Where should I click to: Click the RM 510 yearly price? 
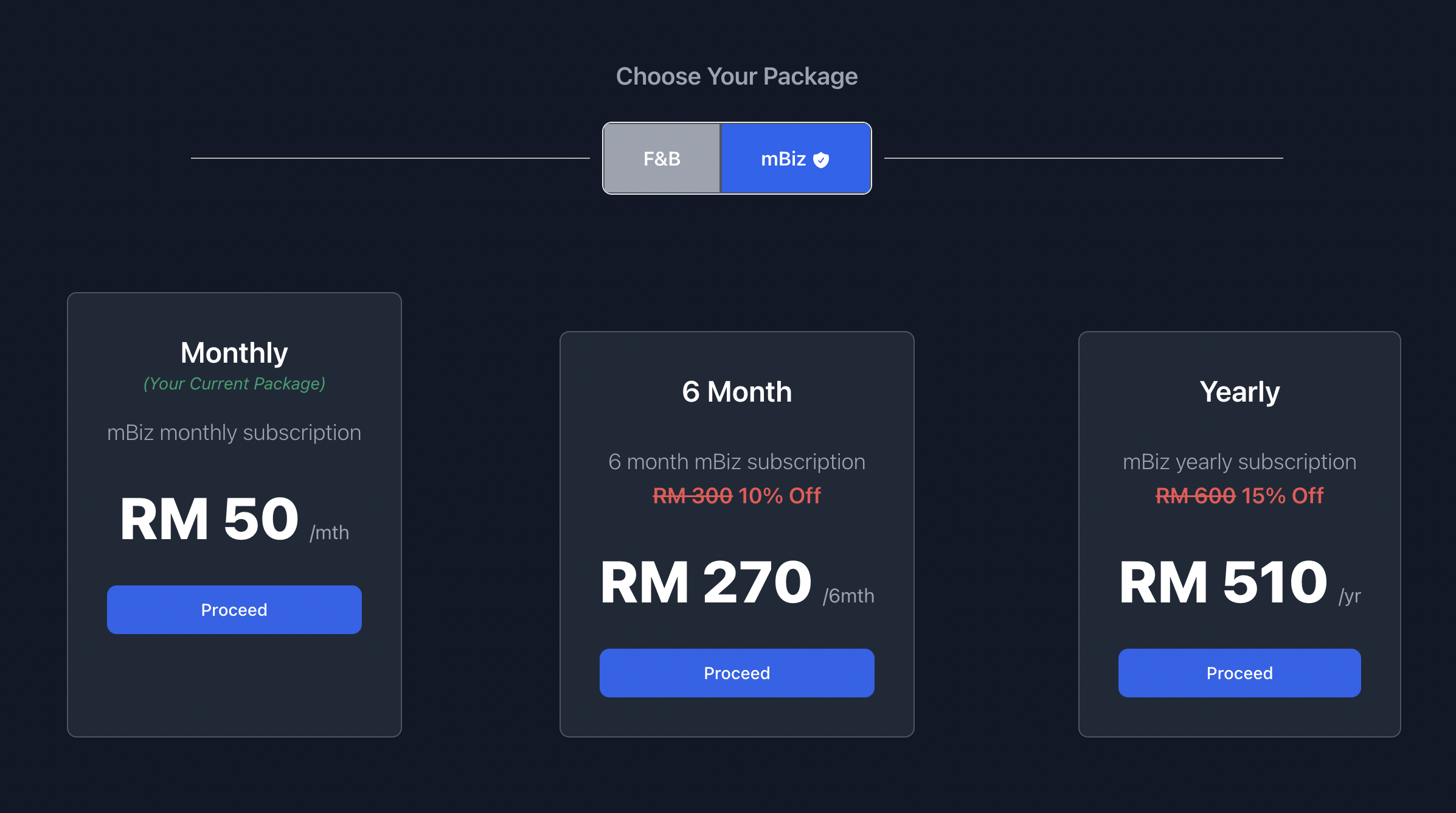(1223, 582)
